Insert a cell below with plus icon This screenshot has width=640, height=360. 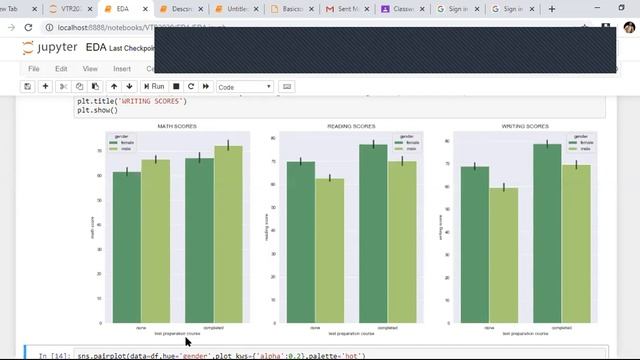tap(45, 87)
